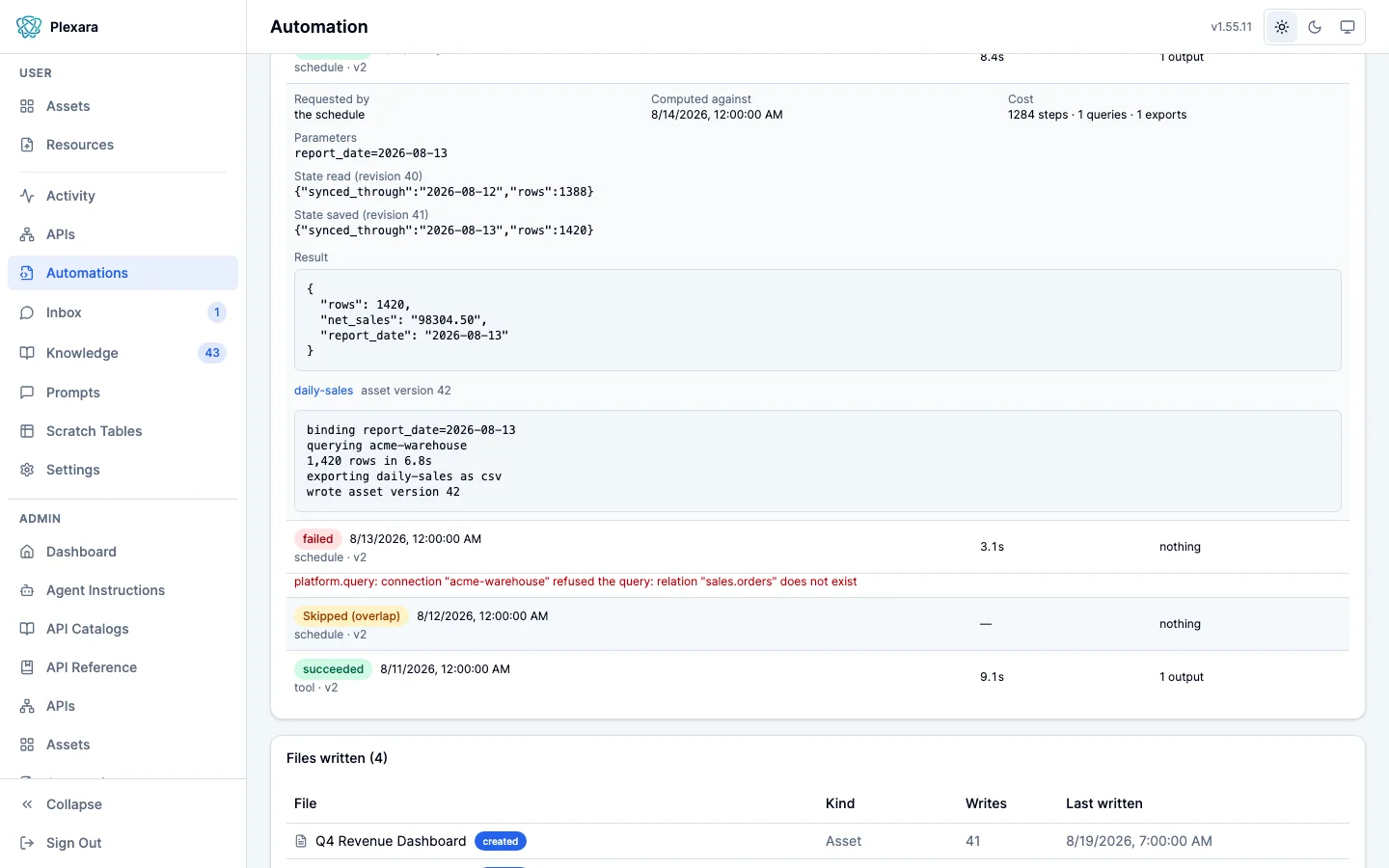The height and width of the screenshot is (868, 1389).
Task: Switch to system theme monitor icon
Action: (1348, 27)
